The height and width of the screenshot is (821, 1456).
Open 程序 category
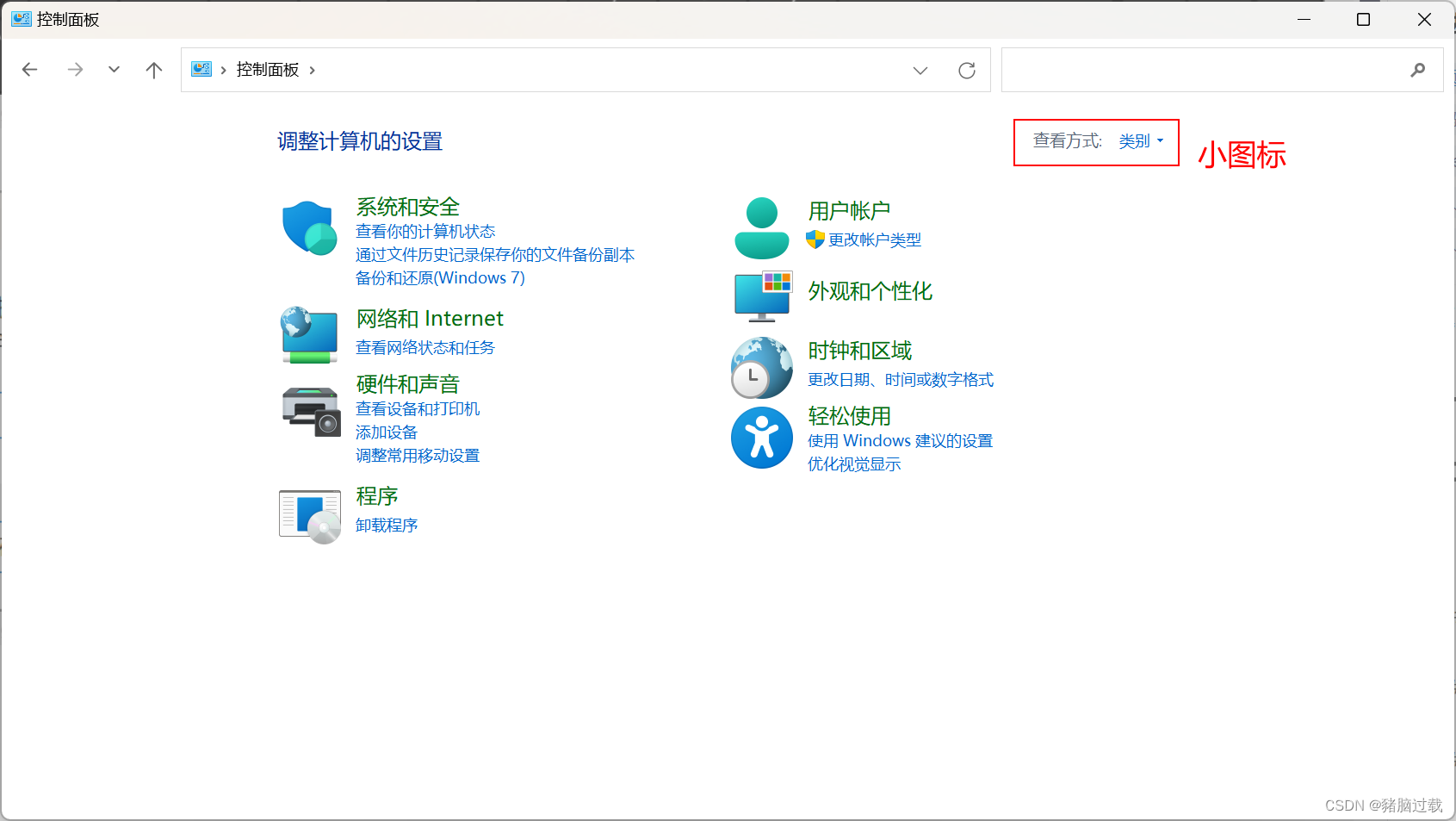click(x=377, y=496)
